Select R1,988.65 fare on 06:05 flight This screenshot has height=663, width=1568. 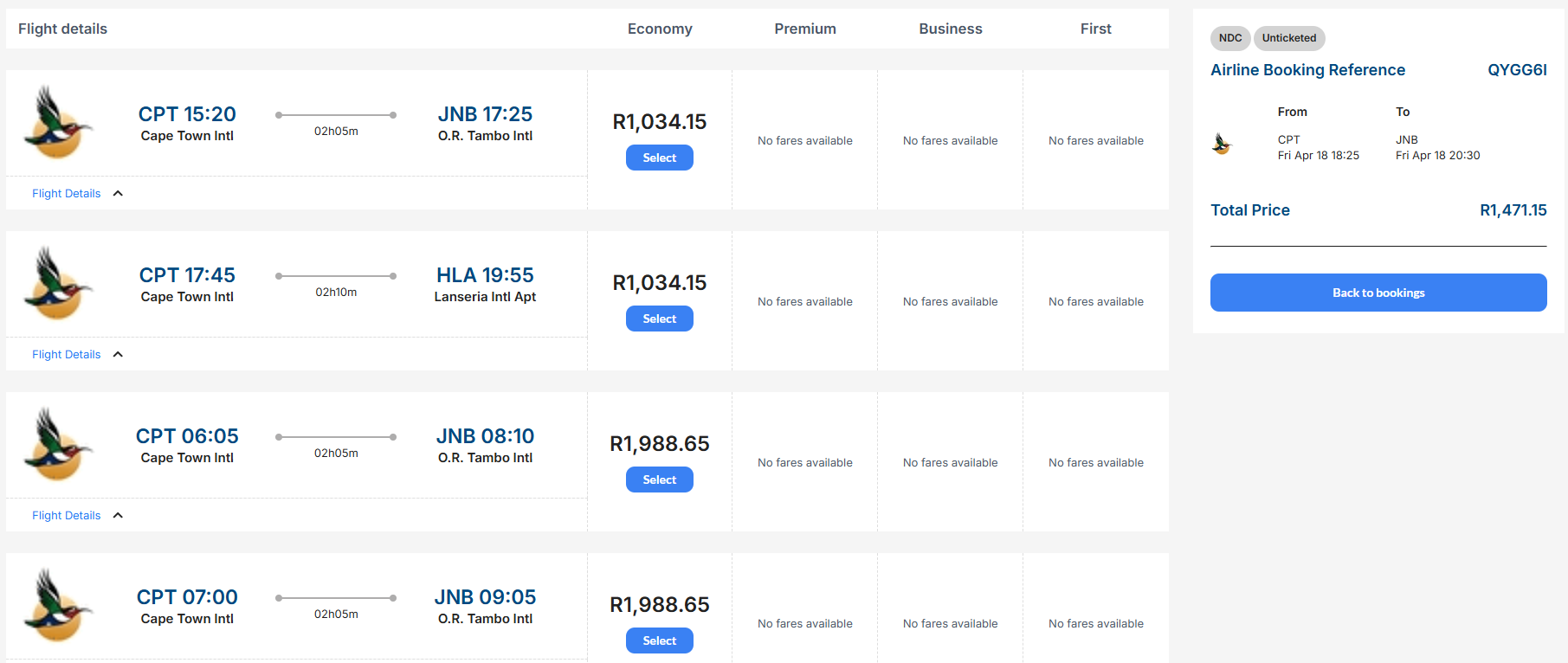(x=659, y=480)
